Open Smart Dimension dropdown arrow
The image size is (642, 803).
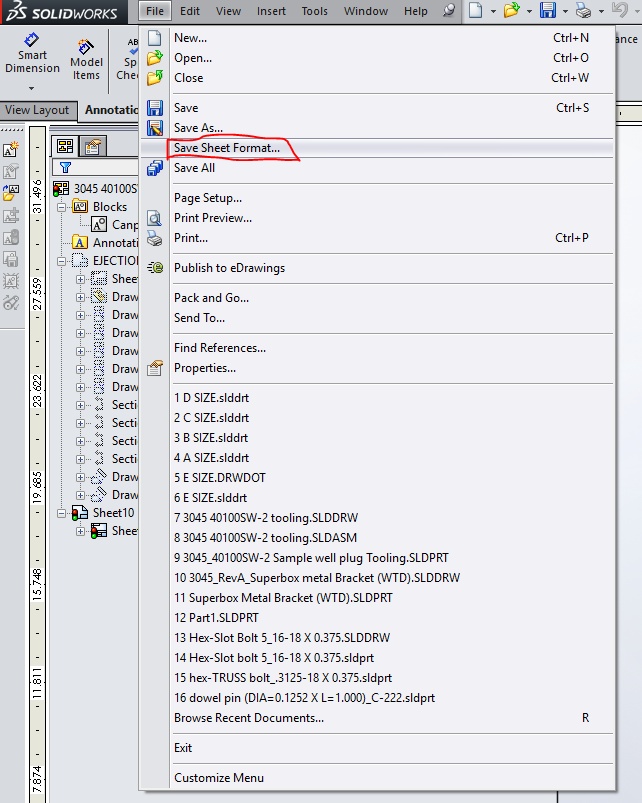32,89
